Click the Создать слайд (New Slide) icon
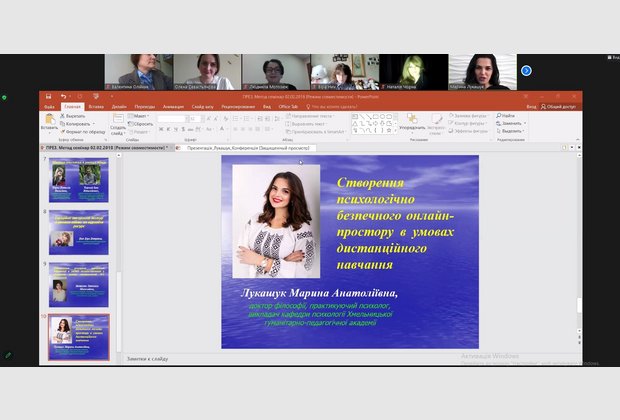The height and width of the screenshot is (420, 620). tap(118, 119)
